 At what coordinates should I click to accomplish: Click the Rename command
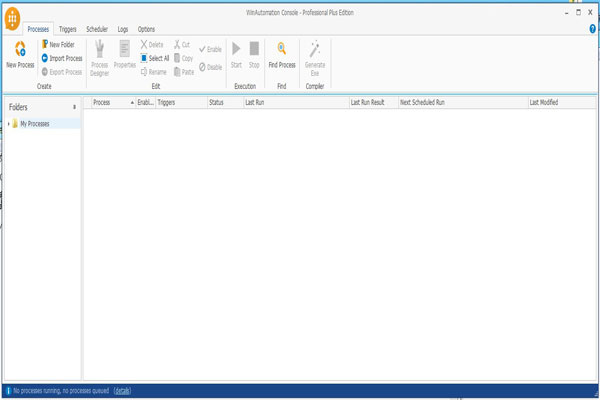click(x=153, y=72)
